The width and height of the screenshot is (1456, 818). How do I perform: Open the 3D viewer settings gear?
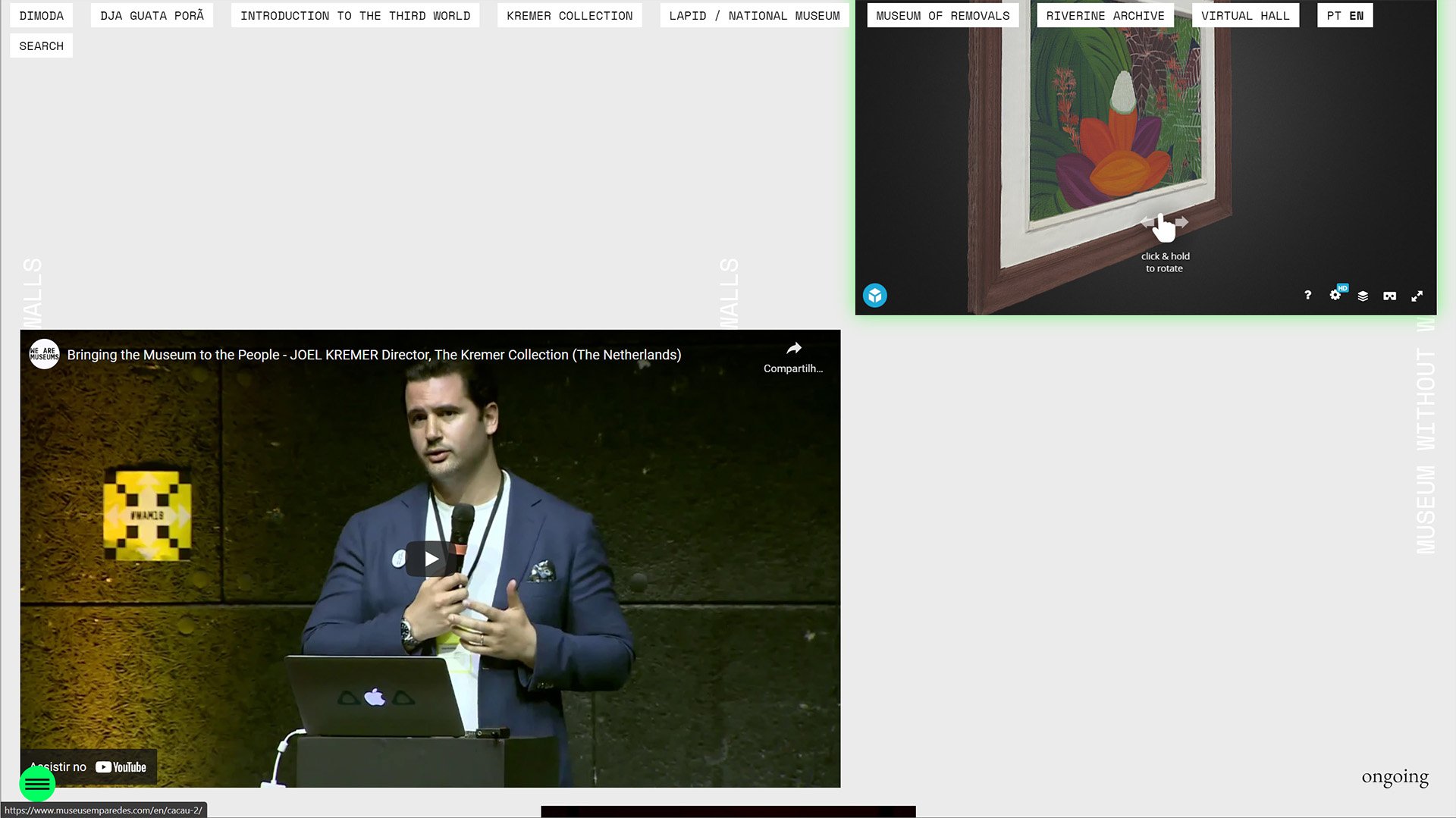tap(1335, 295)
